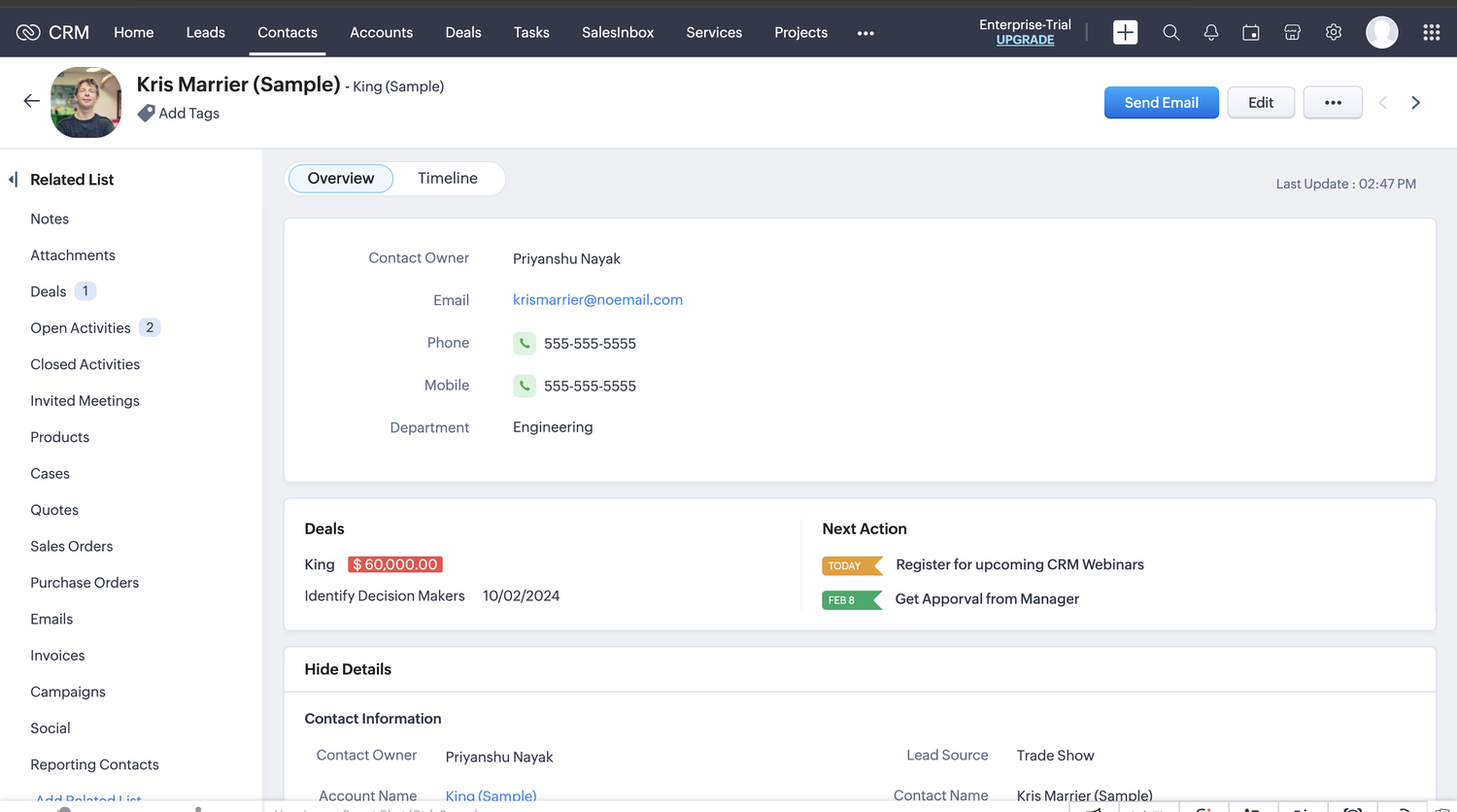
Task: Open the calendar icon in top bar
Action: (1251, 32)
